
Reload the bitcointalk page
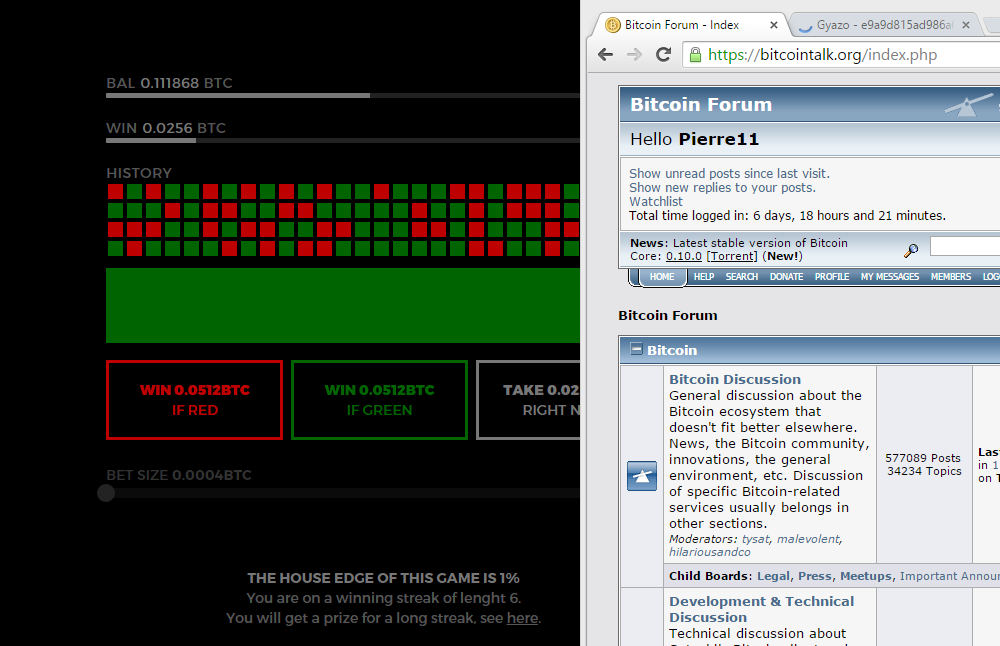point(663,54)
